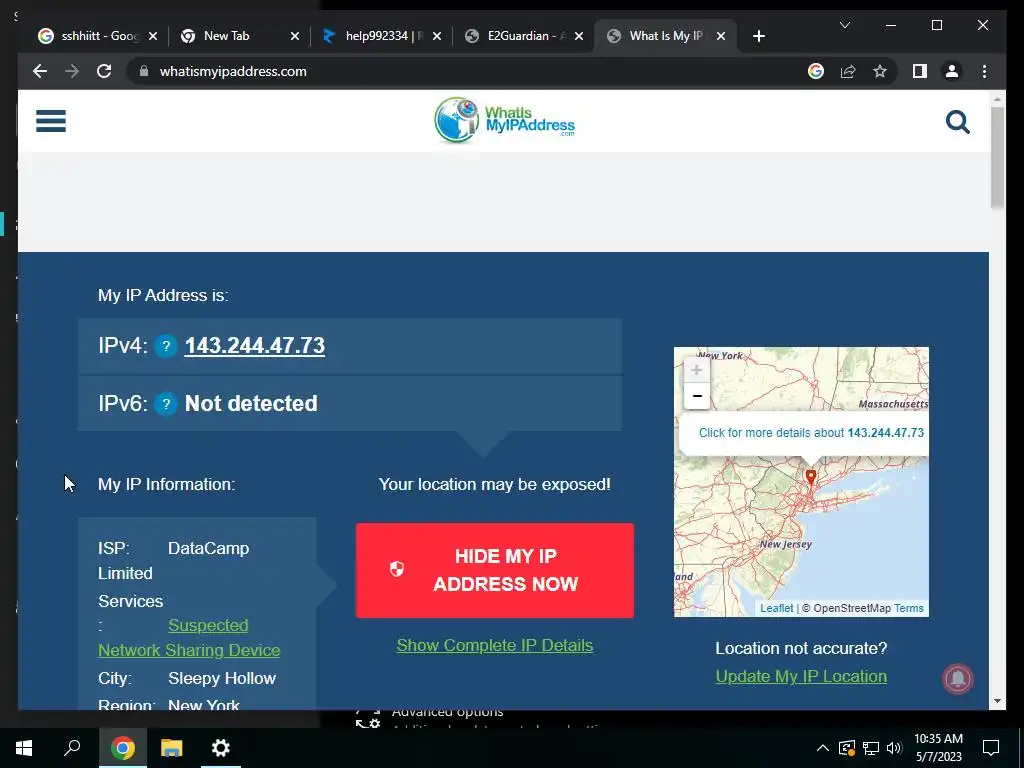Click the site search magnifier icon
Viewport: 1024px width, 768px height.
click(x=957, y=122)
